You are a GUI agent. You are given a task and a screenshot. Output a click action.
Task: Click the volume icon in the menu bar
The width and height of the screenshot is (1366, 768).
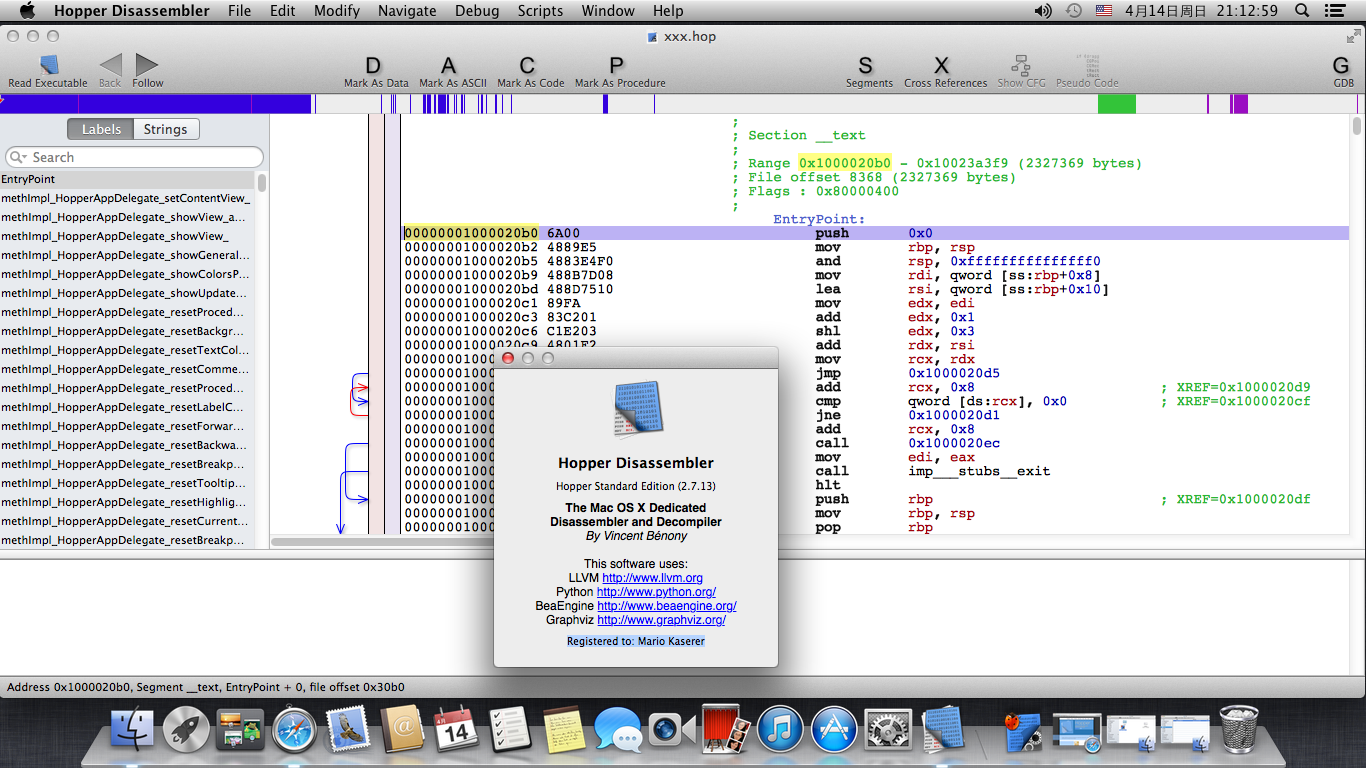coord(1043,11)
